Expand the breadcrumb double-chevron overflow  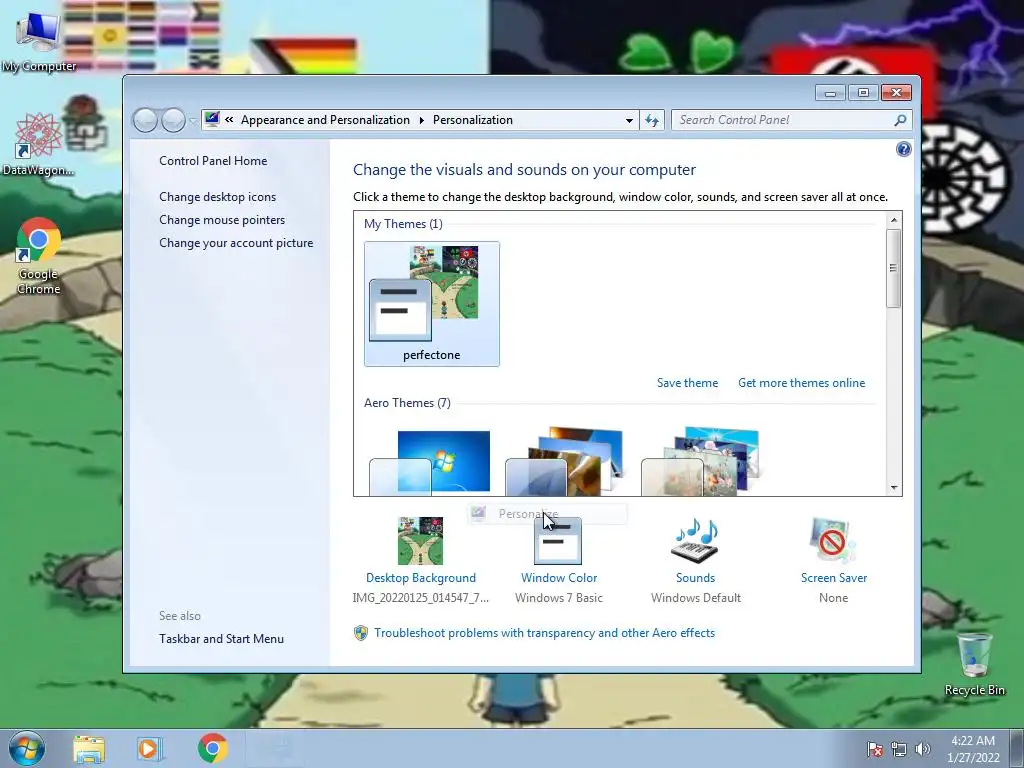pyautogui.click(x=229, y=120)
